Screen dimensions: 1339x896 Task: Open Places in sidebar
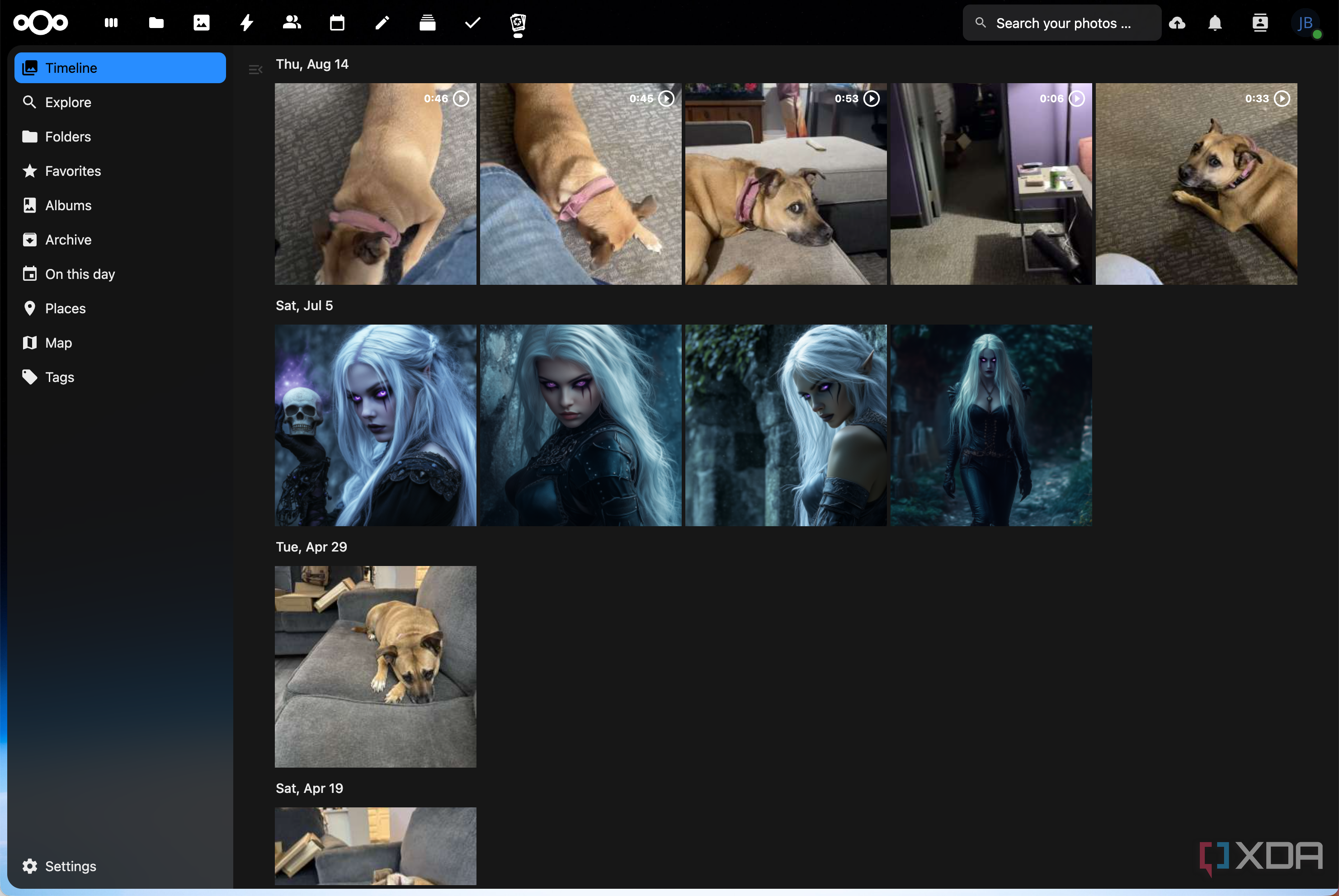(x=120, y=308)
